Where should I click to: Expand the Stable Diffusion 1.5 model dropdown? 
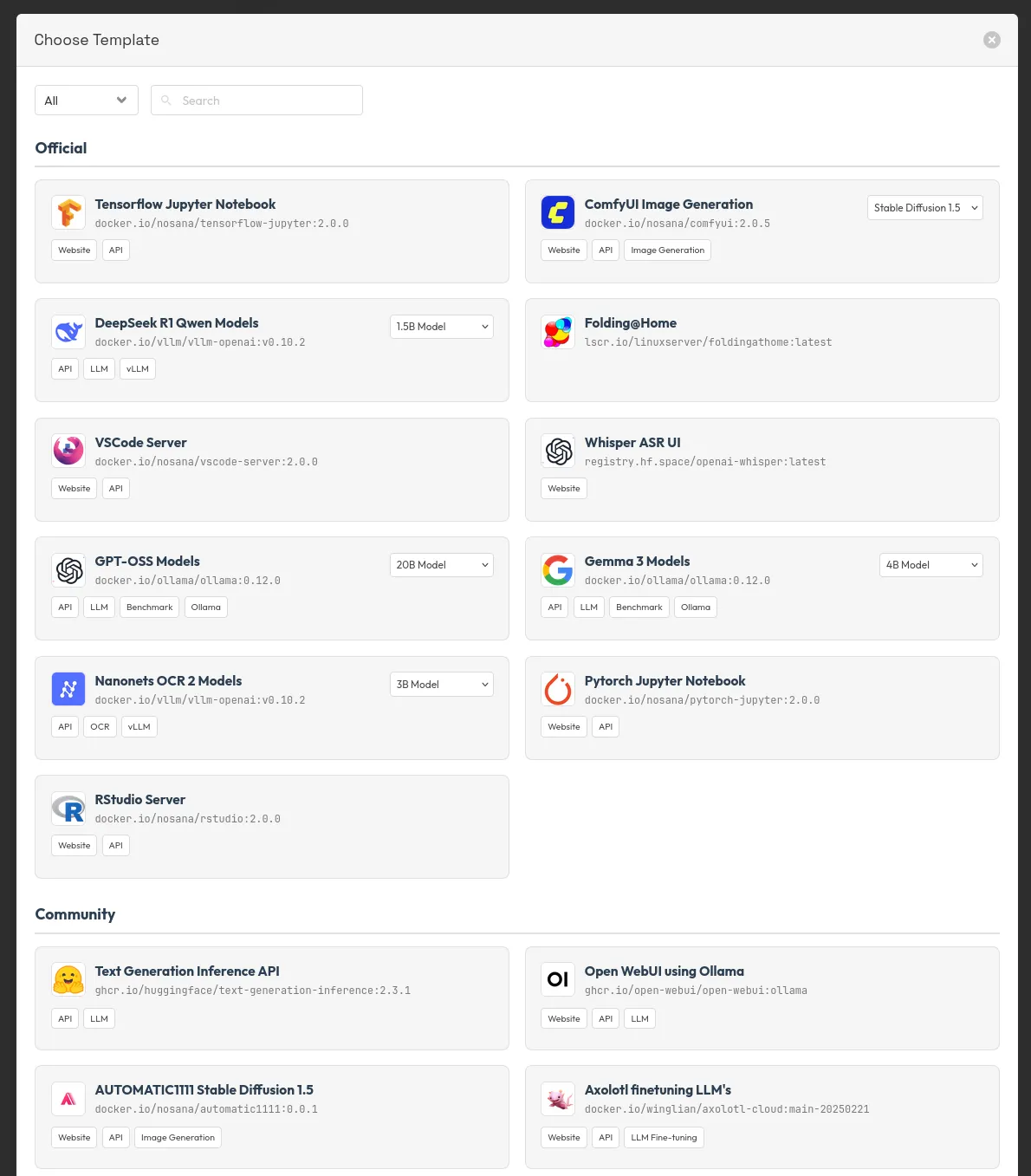tap(924, 208)
